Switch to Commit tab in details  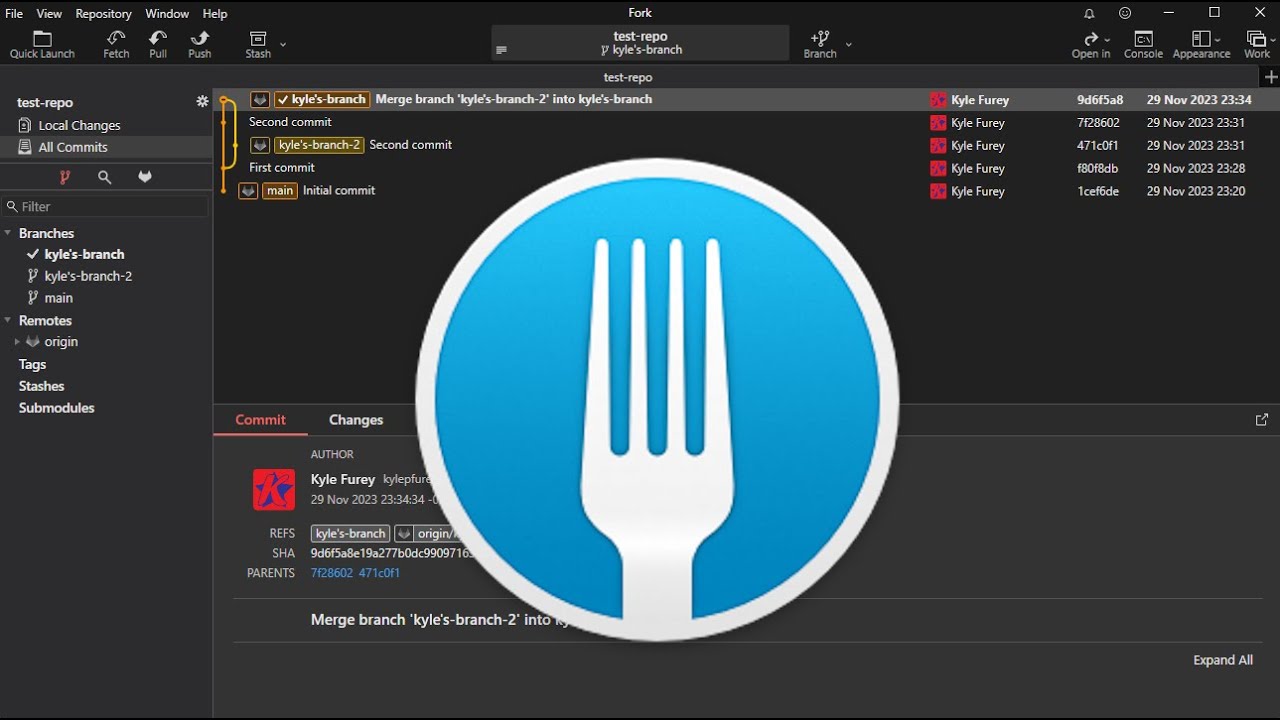(x=260, y=420)
